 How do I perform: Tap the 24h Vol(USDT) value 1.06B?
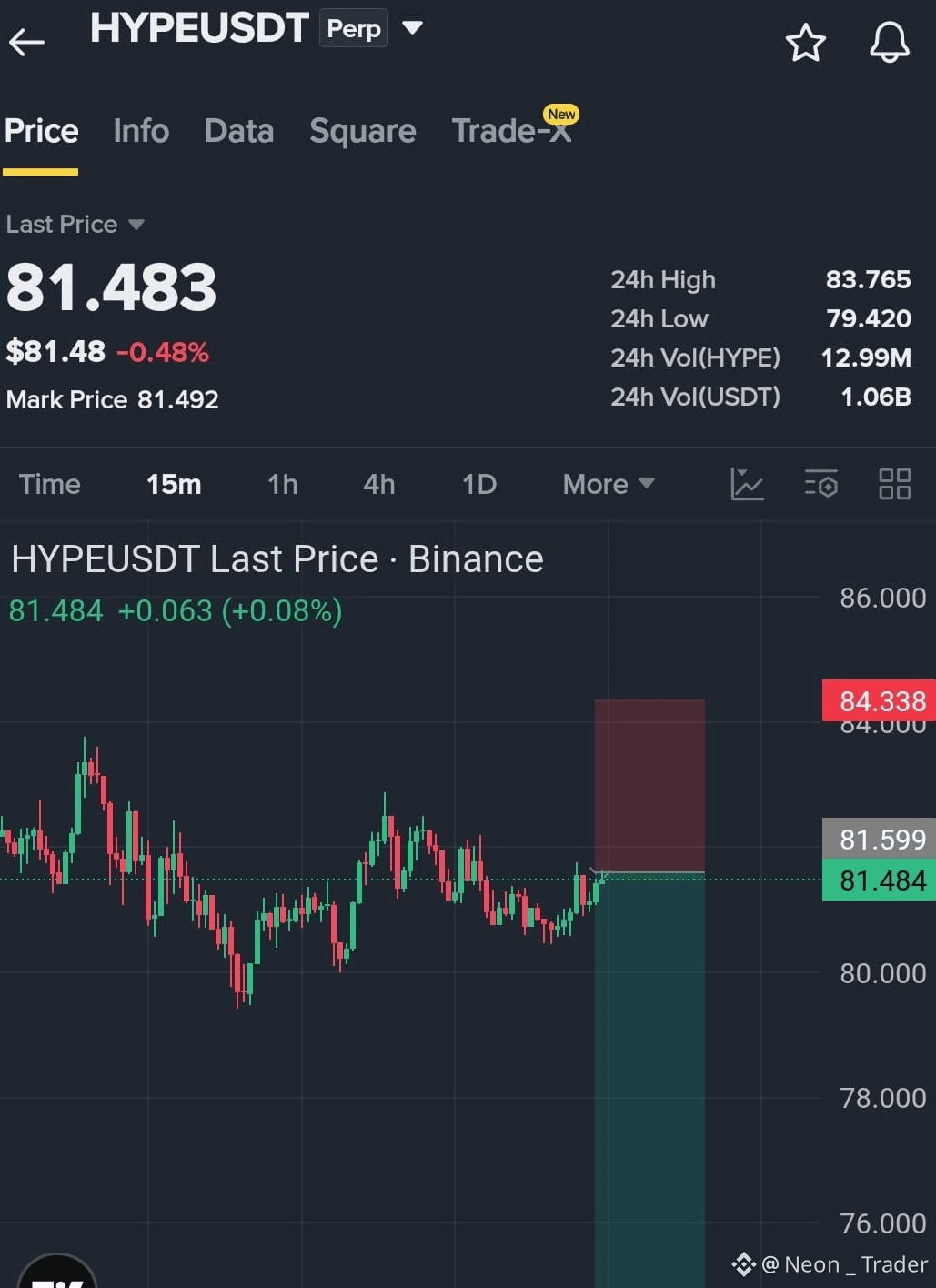[876, 397]
